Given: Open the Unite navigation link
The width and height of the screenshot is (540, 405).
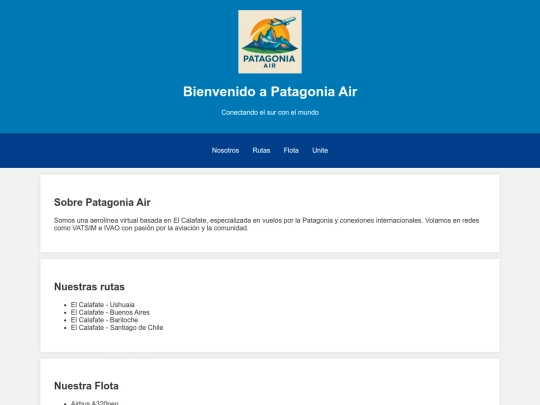Looking at the screenshot, I should coord(320,150).
